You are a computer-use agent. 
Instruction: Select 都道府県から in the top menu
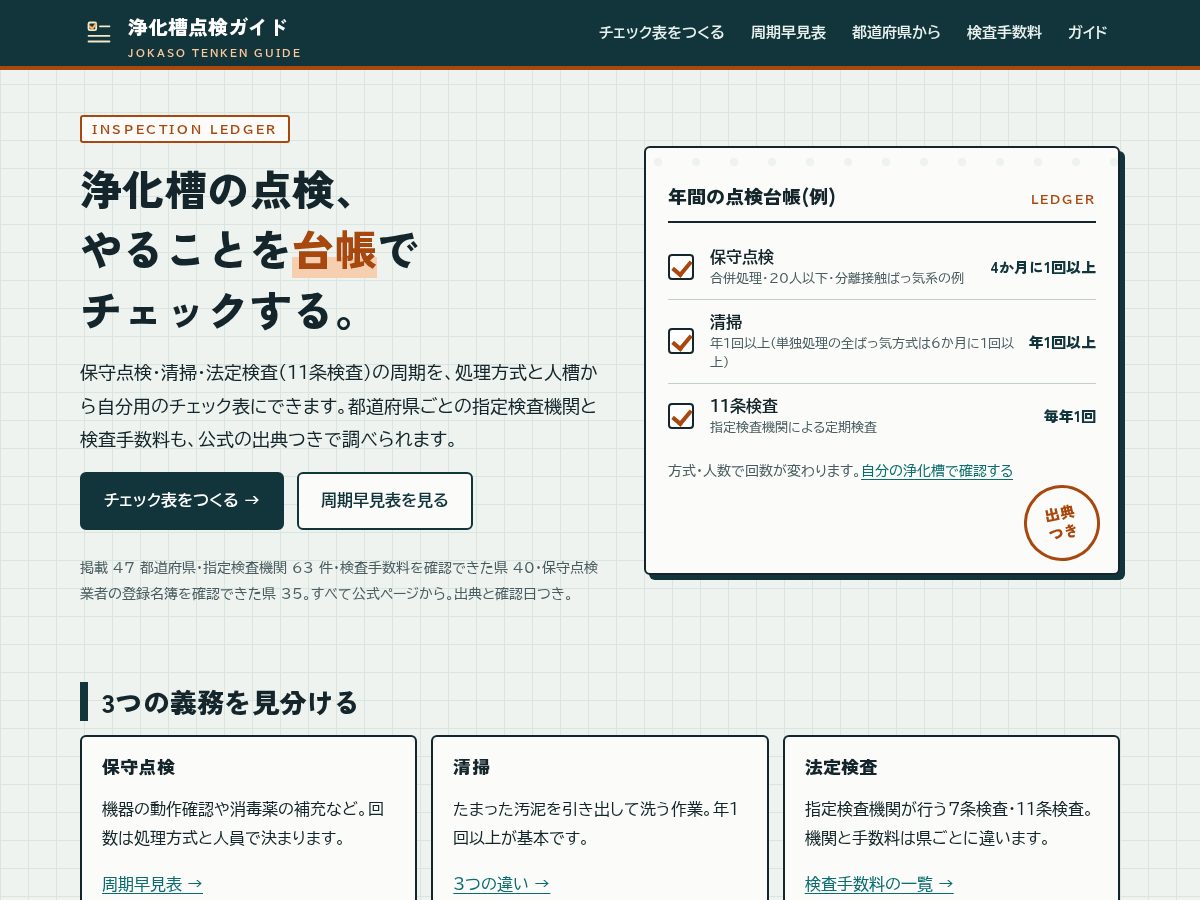point(896,33)
